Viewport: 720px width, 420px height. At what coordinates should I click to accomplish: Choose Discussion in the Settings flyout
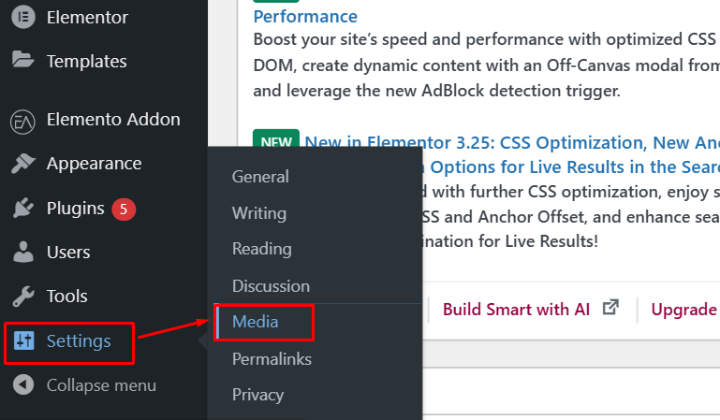270,286
